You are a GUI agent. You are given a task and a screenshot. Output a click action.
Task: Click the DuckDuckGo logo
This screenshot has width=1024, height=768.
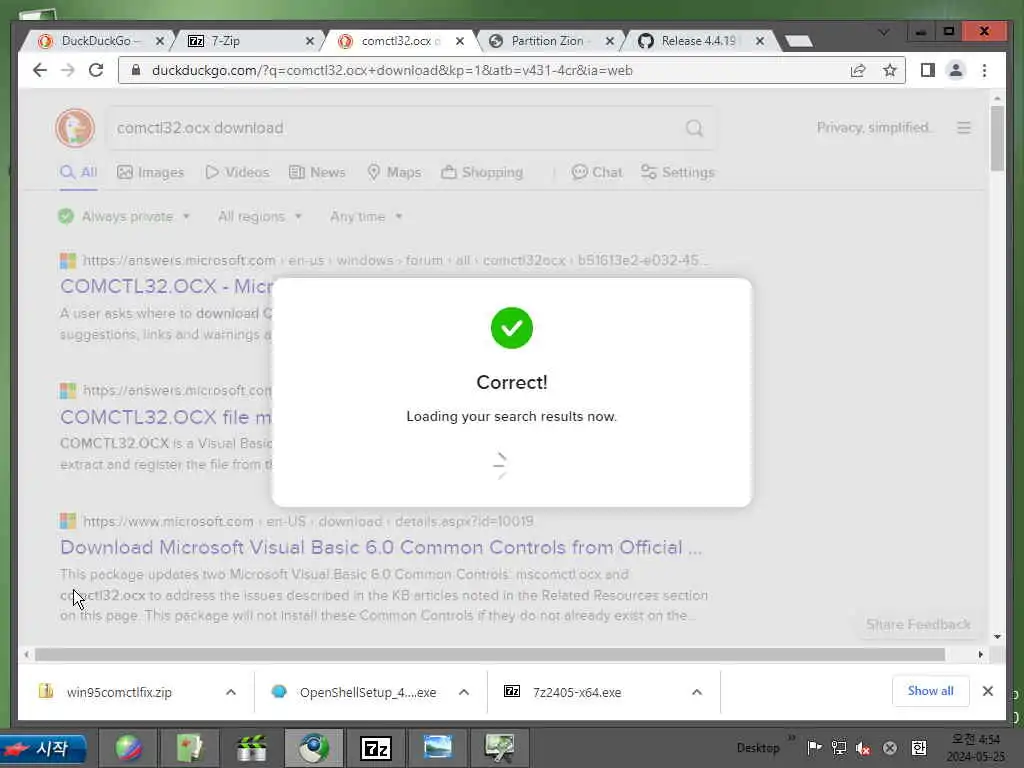point(75,128)
